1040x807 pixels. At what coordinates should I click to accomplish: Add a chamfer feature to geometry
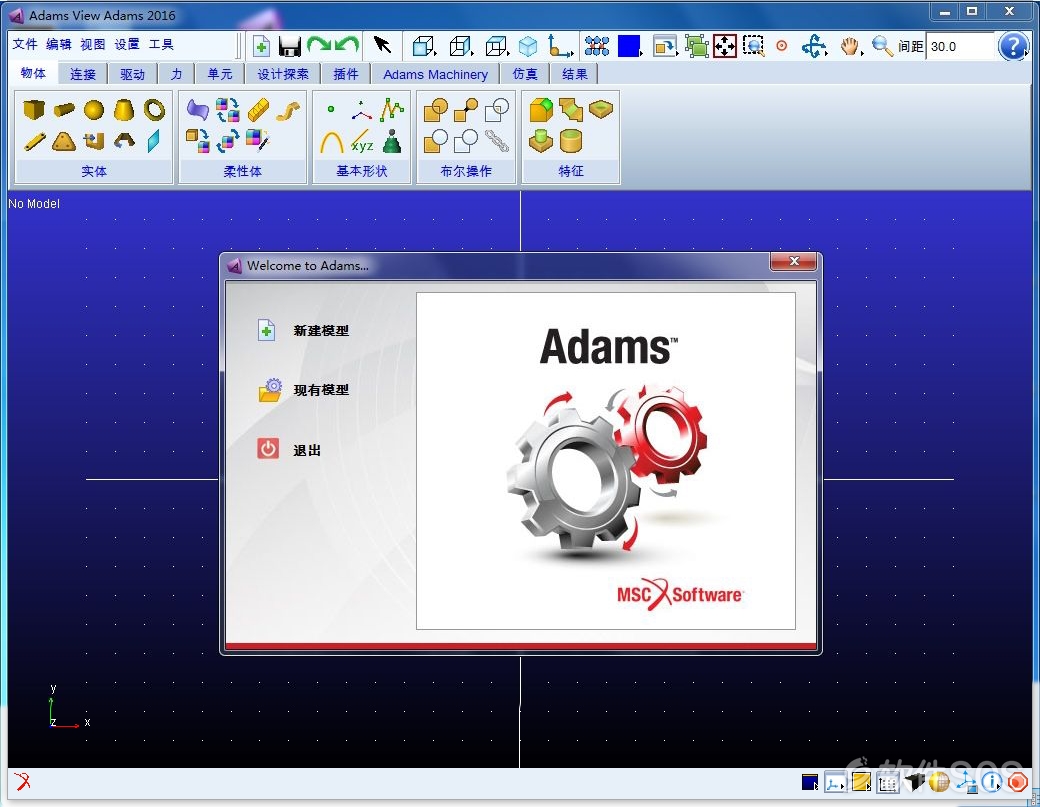[x=570, y=109]
